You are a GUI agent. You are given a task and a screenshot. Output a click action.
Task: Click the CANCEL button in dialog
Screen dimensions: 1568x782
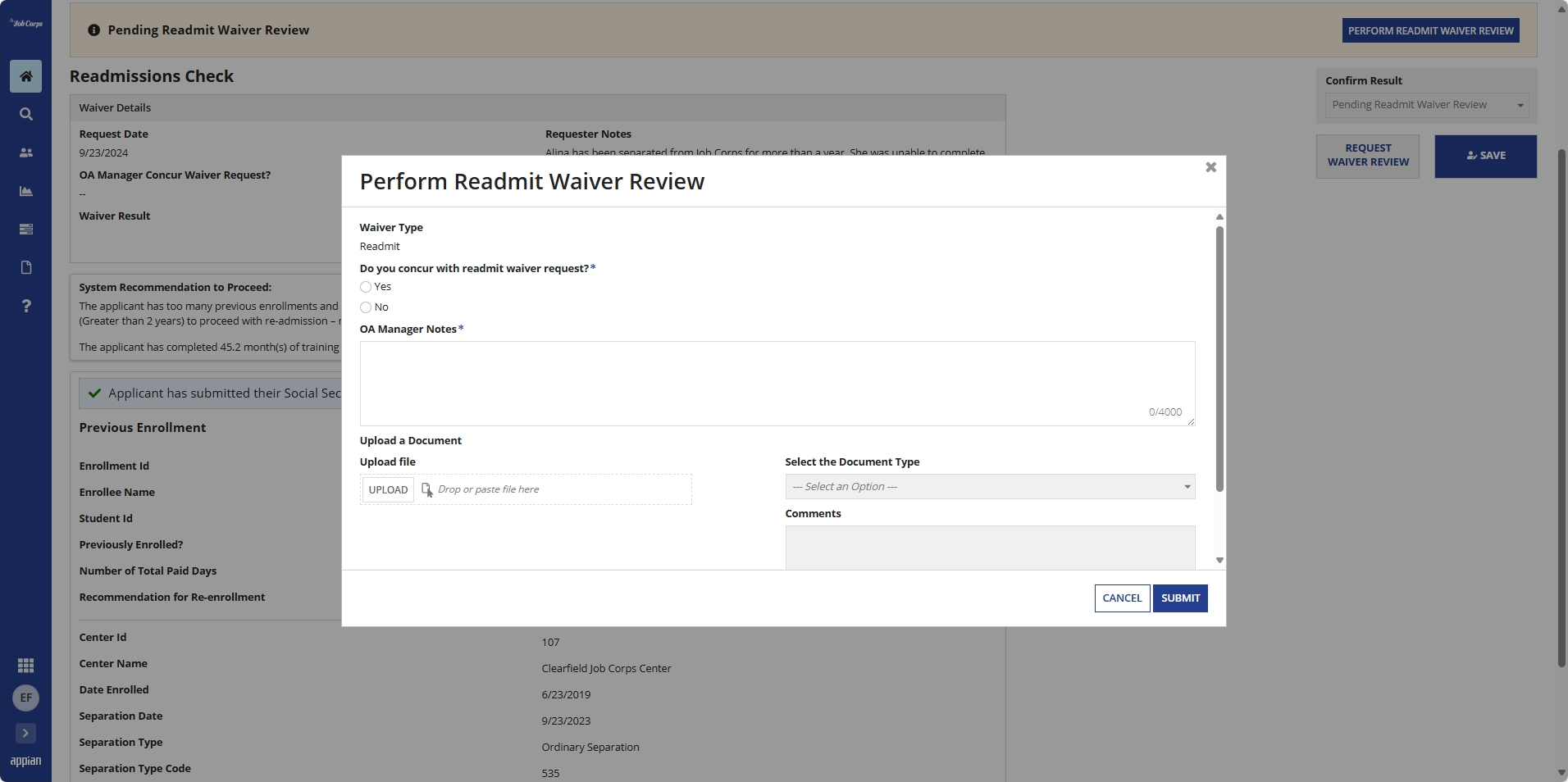(x=1122, y=598)
